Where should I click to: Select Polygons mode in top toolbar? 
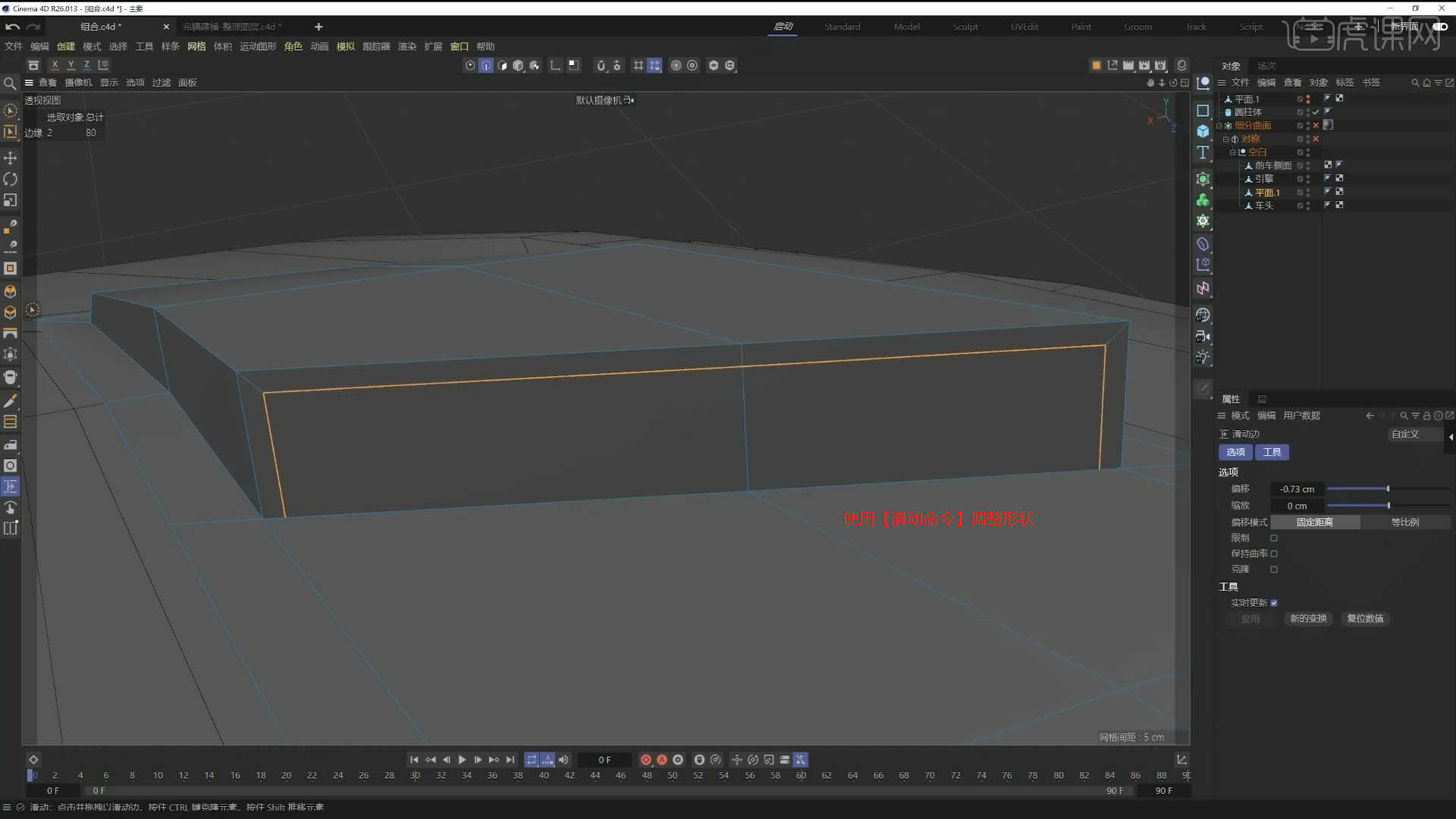coord(502,65)
